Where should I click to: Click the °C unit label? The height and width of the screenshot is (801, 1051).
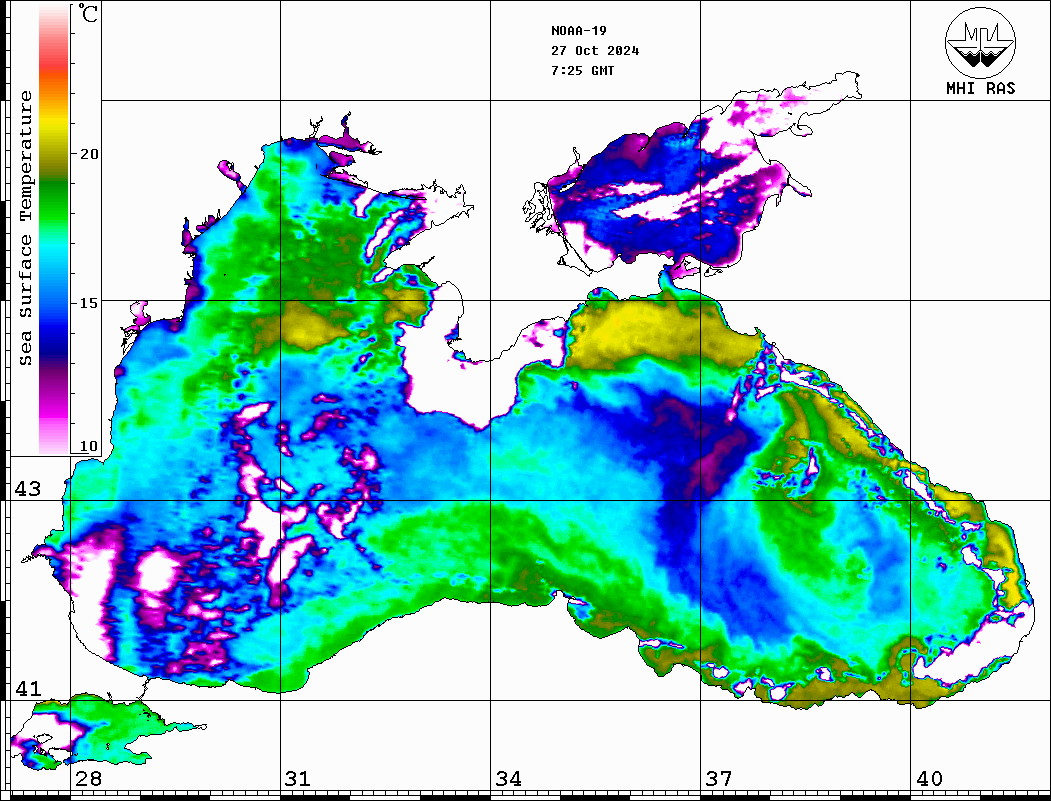tap(88, 13)
